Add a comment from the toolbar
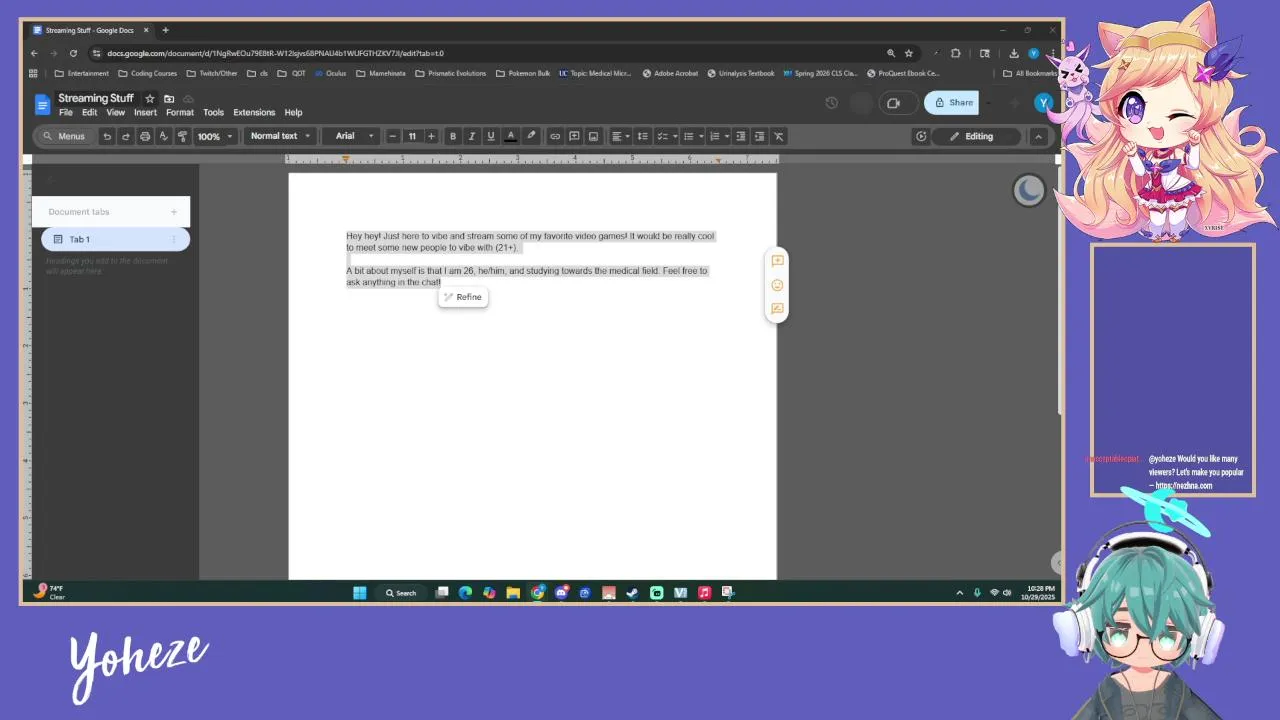Screen dimensions: 1280x720 pyautogui.click(x=574, y=136)
